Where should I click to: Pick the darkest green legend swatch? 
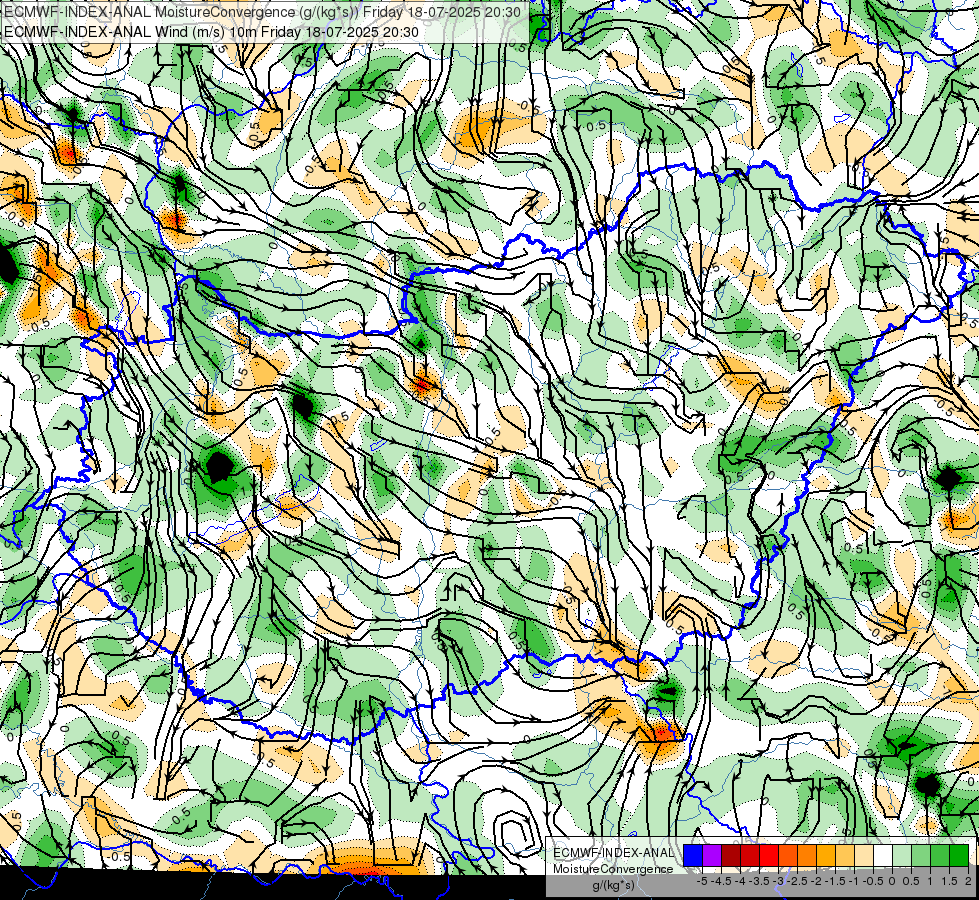pyautogui.click(x=959, y=856)
